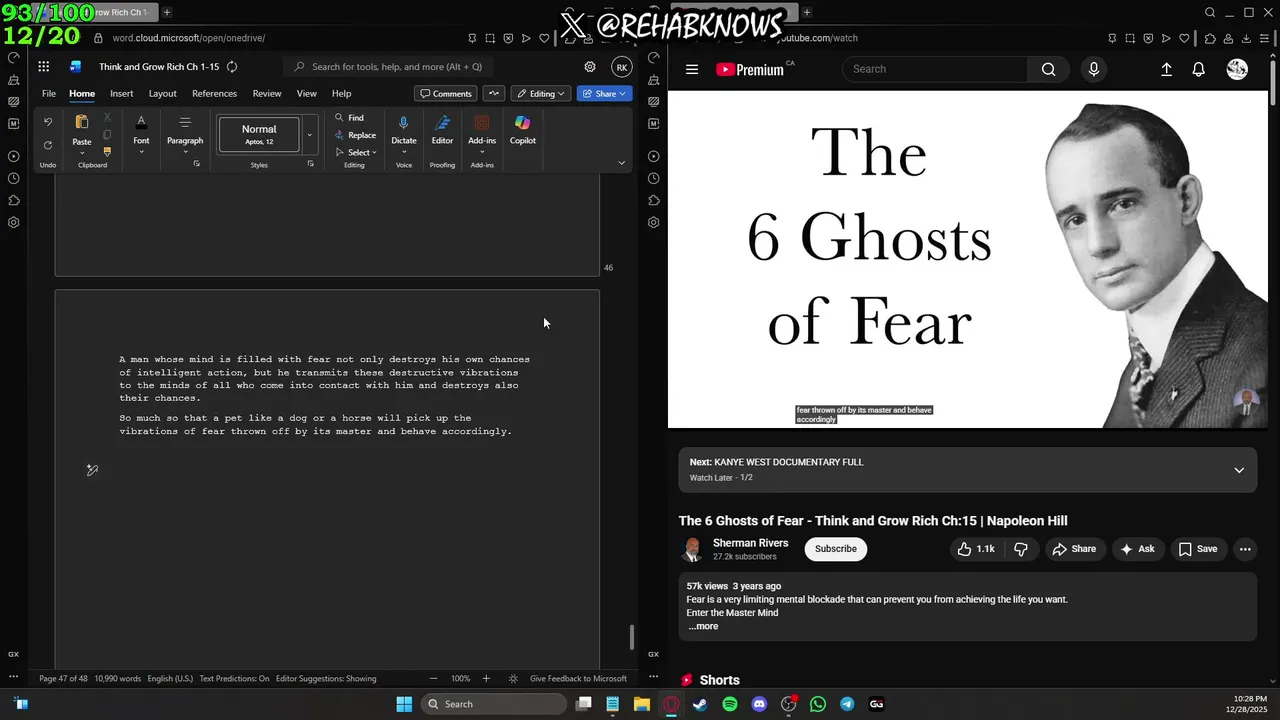Click zoom in plus in Word status bar
Viewport: 1280px width, 720px height.
[486, 678]
